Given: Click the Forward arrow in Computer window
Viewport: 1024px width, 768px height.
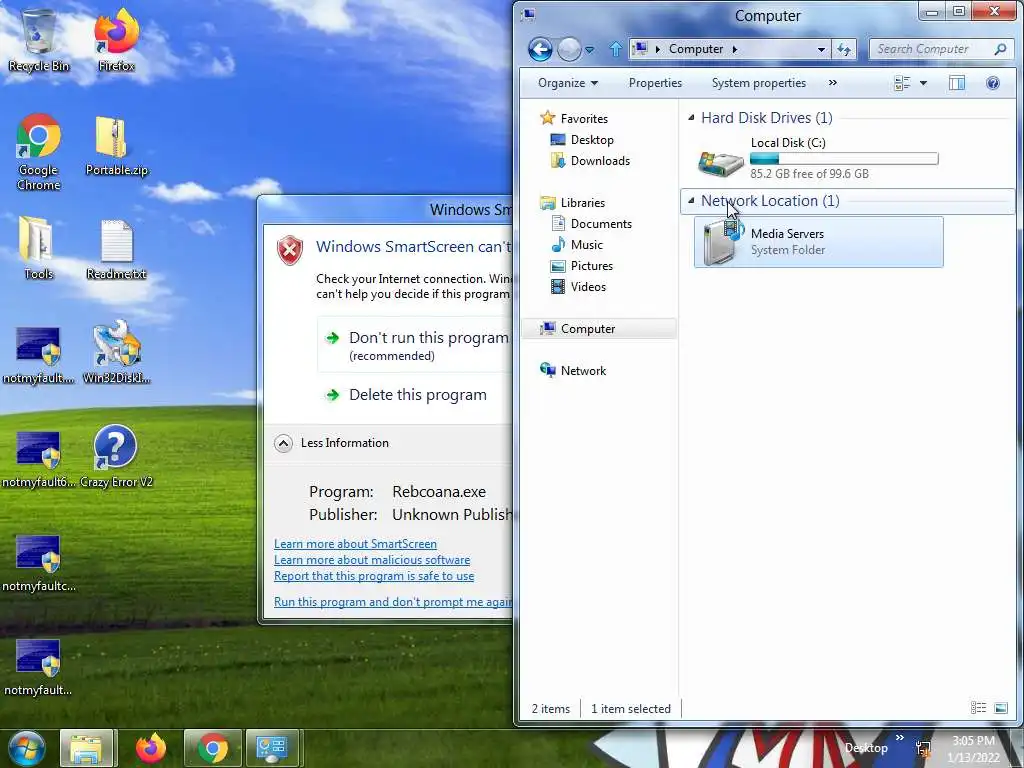Looking at the screenshot, I should tap(569, 49).
